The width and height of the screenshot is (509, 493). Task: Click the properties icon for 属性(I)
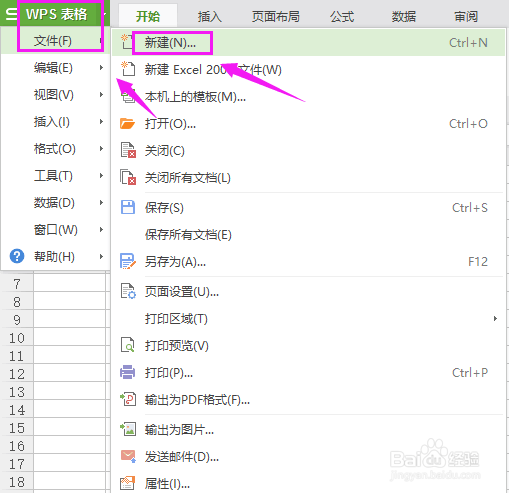[x=128, y=483]
